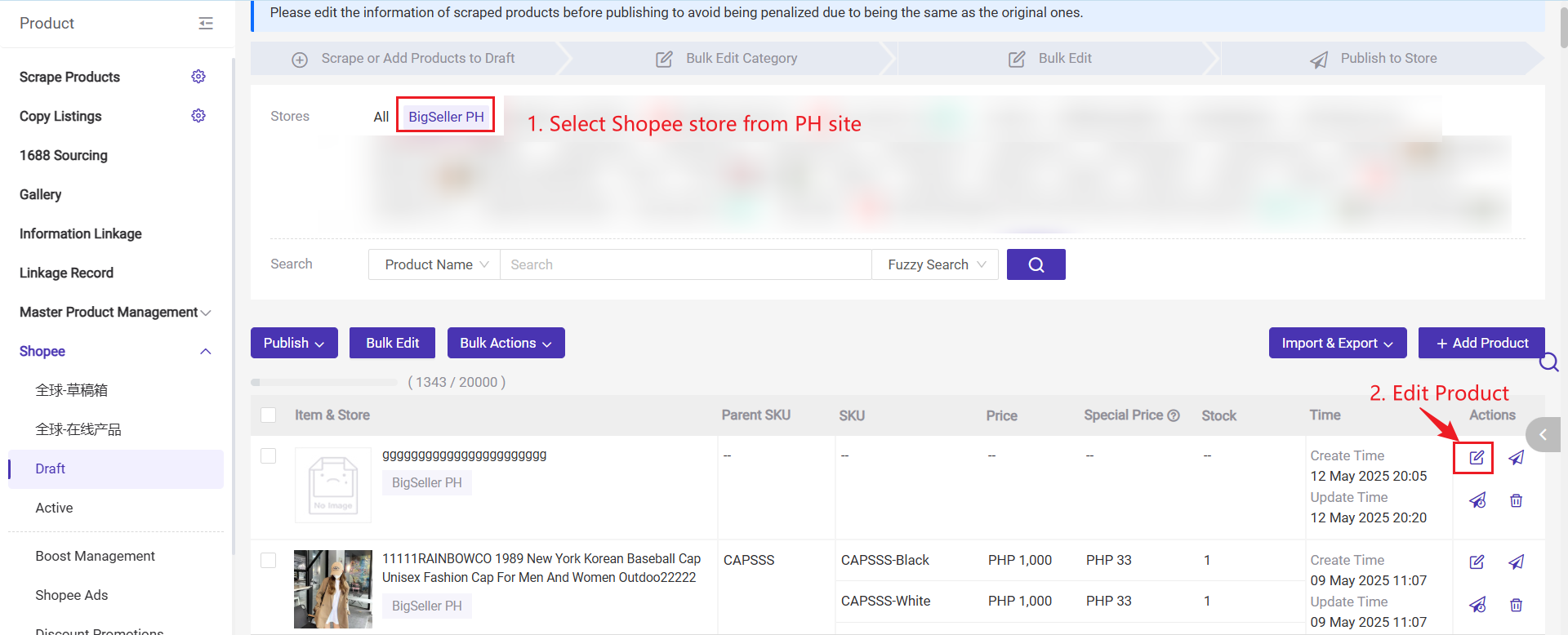
Task: Open the No Image placeholder thumbnail
Action: click(x=333, y=485)
